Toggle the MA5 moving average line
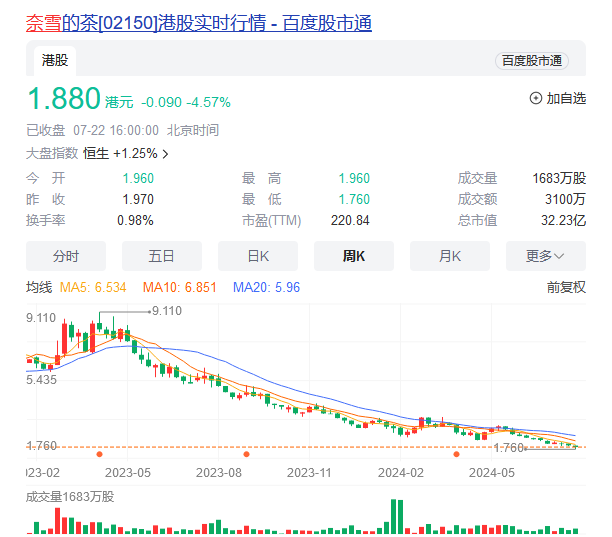This screenshot has height=537, width=612. (x=94, y=287)
